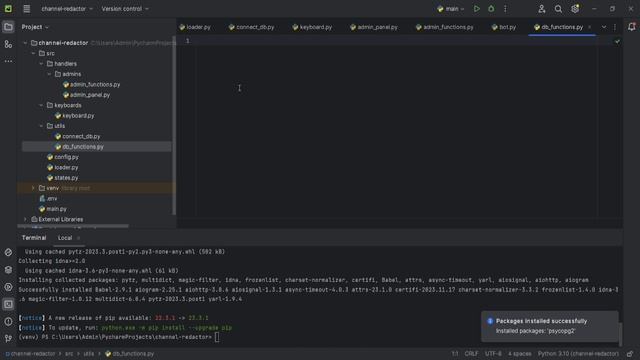Screen dimensions: 640x360
Task: Expand the venv folder
Action: tap(33, 188)
